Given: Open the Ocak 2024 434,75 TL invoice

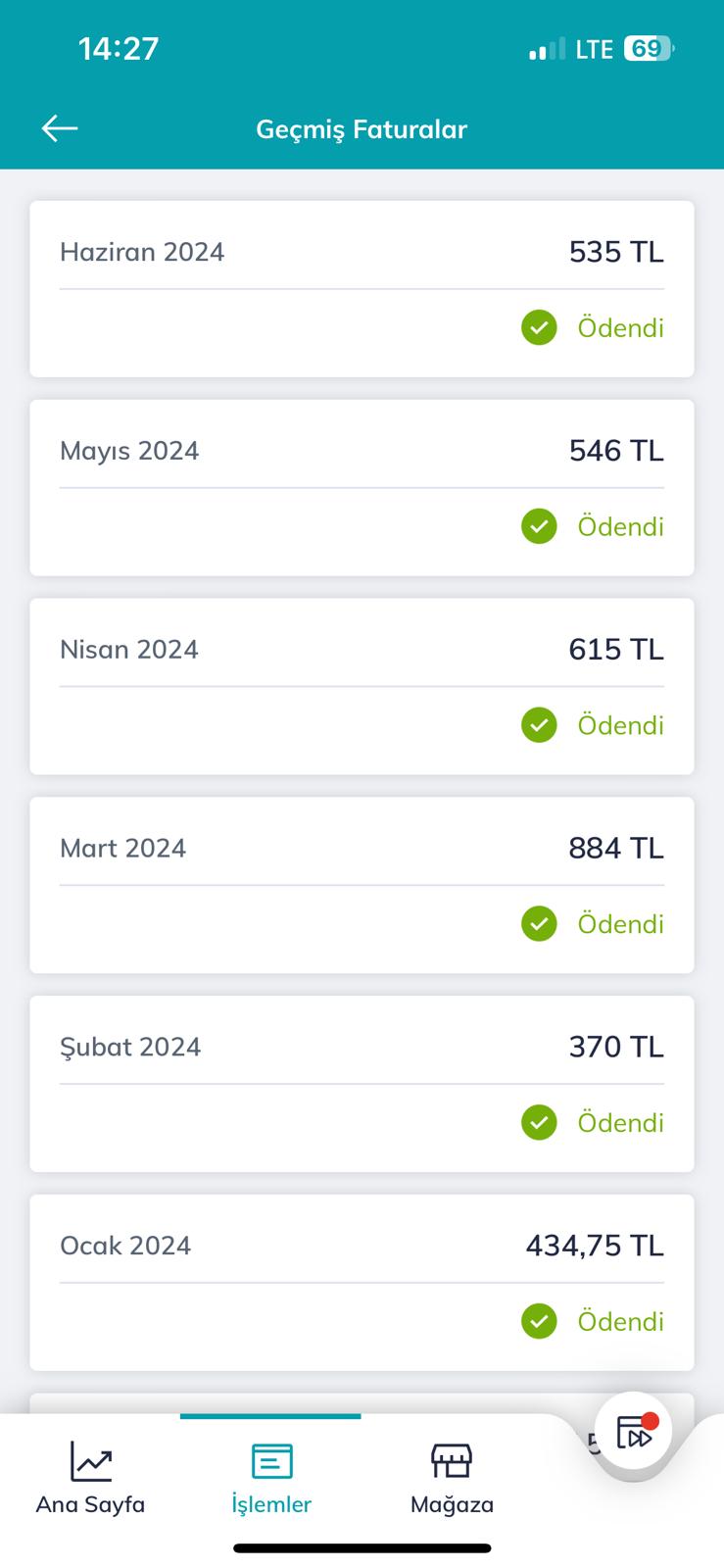Looking at the screenshot, I should [362, 1283].
